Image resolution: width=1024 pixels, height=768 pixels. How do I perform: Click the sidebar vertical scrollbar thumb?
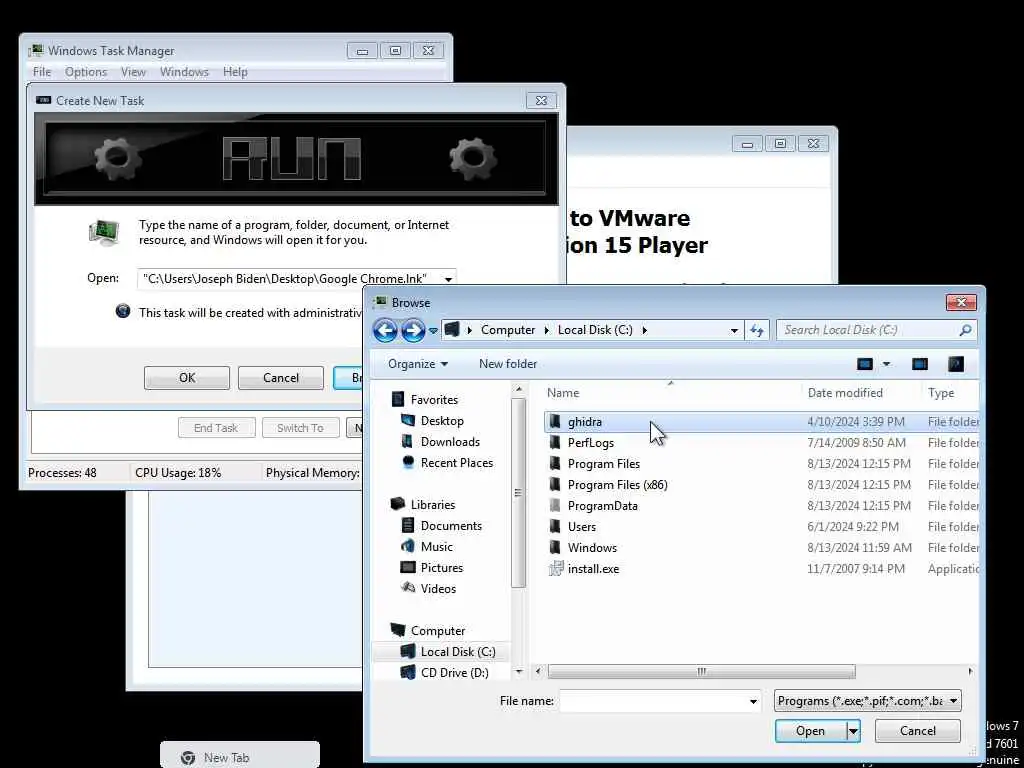click(519, 493)
